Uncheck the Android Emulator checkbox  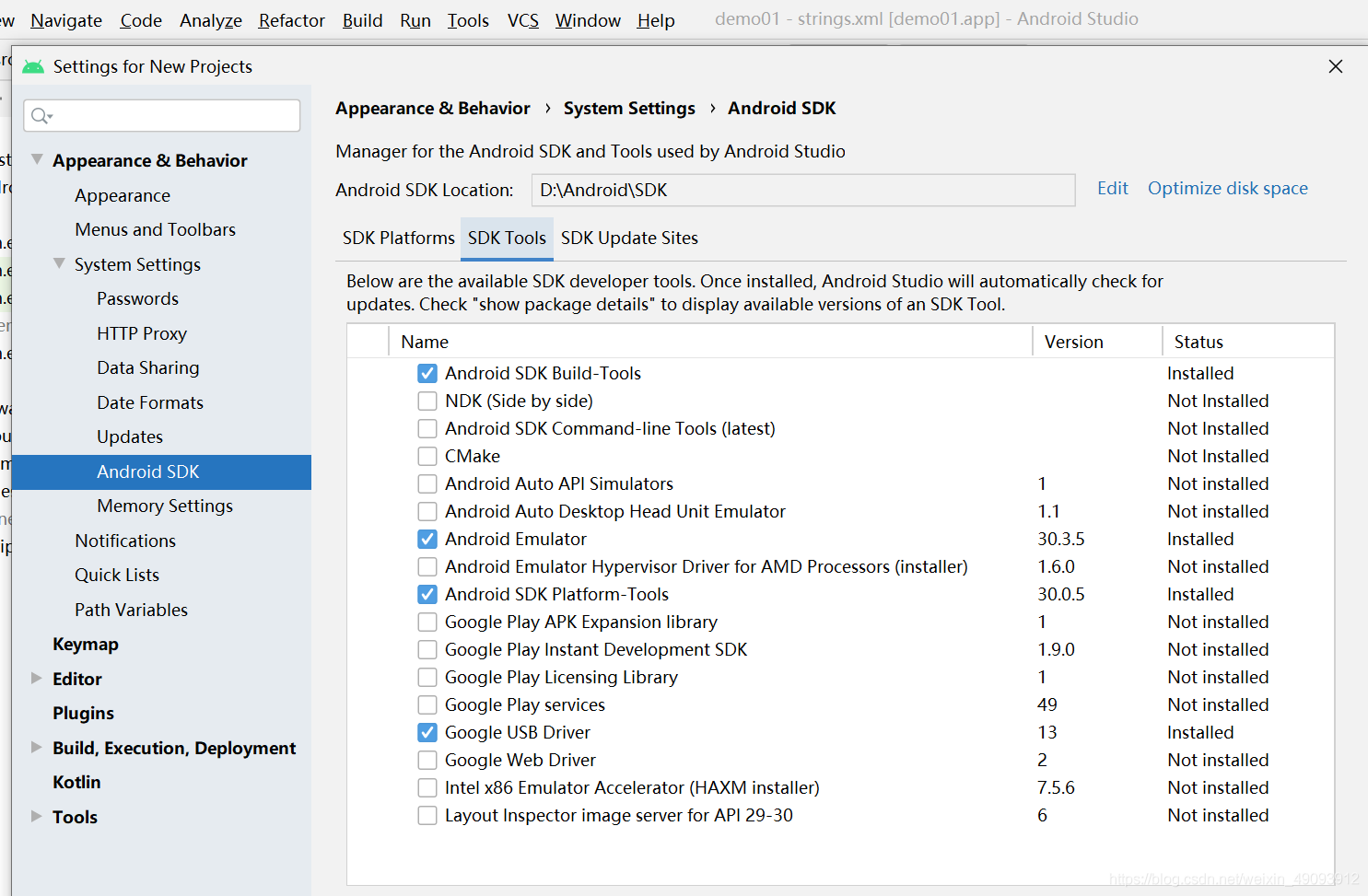427,539
